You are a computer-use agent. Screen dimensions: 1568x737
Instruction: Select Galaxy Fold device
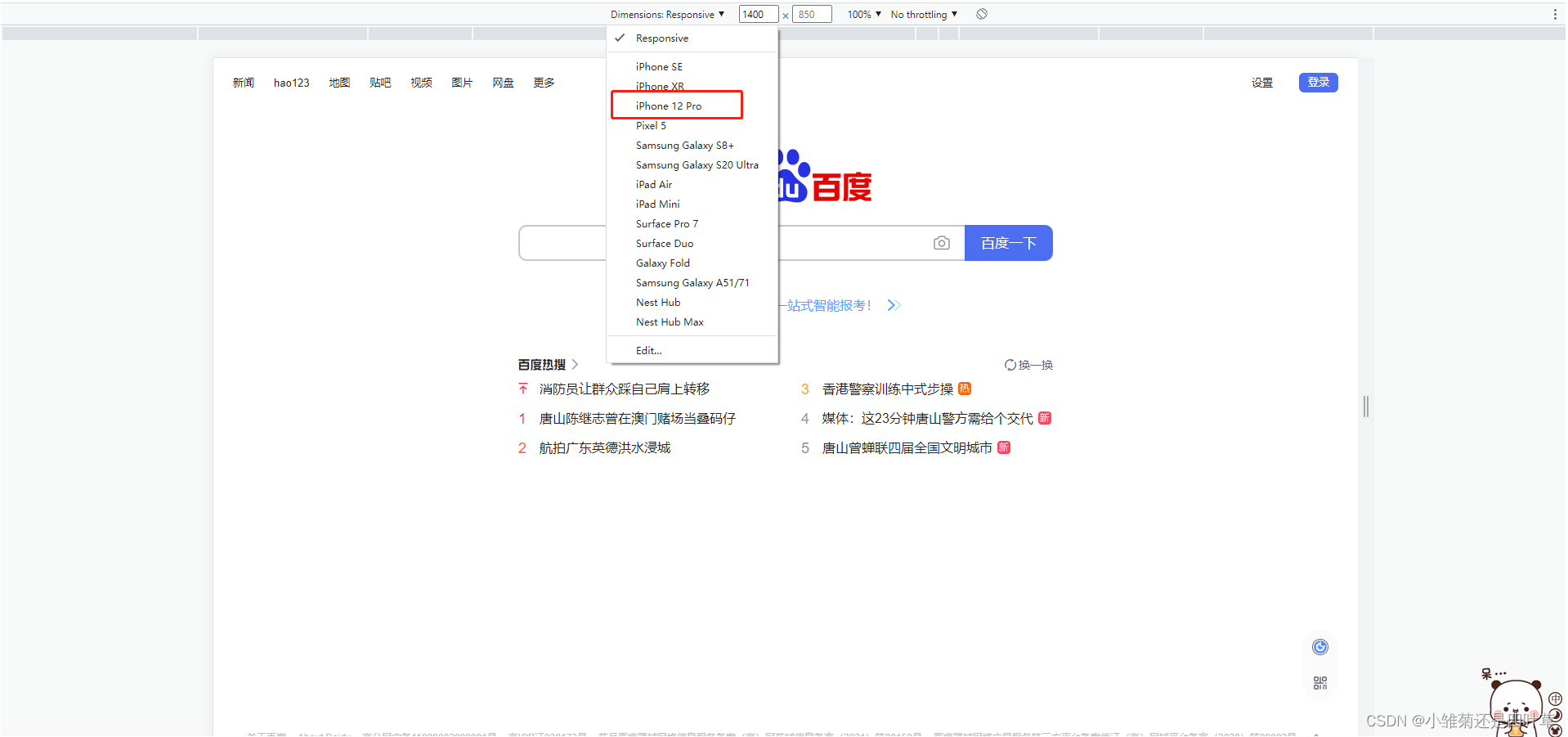click(692, 263)
